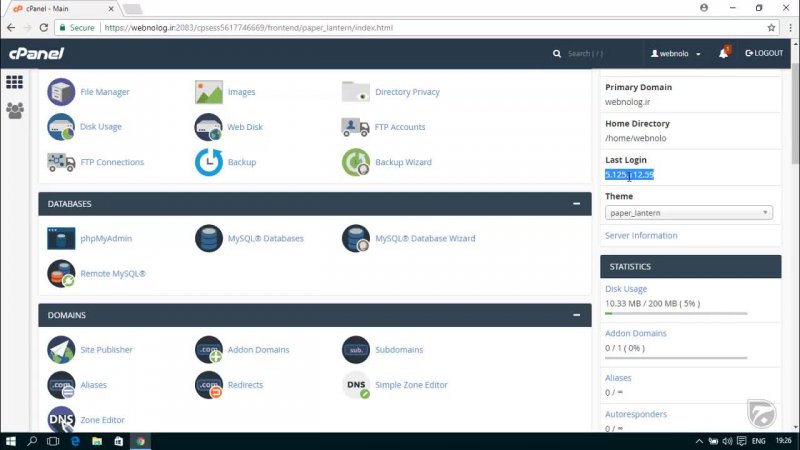Open User Manager sidebar icon

[x=14, y=111]
